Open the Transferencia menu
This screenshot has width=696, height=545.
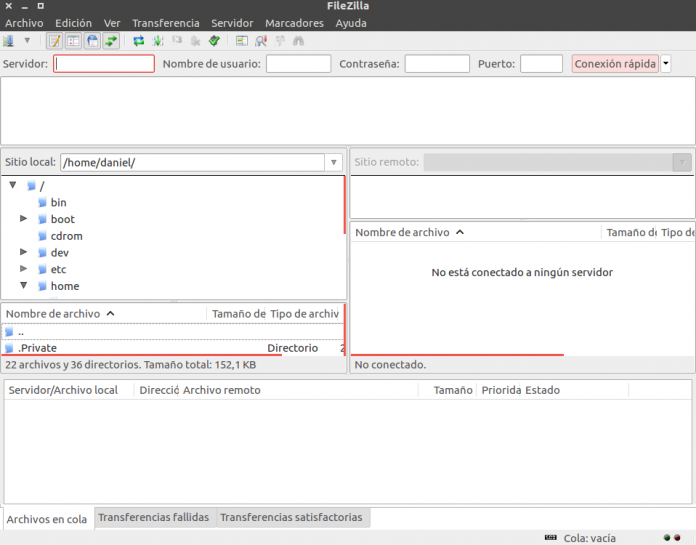point(165,23)
